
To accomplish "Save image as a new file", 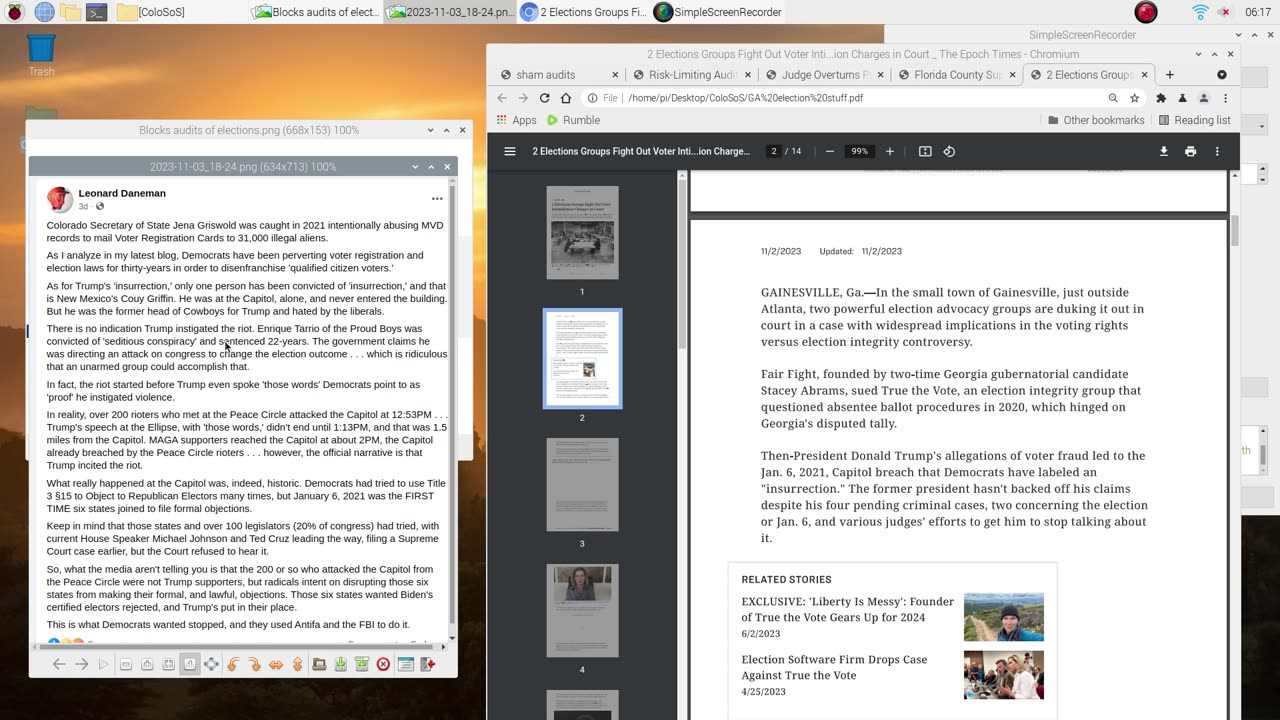I will coord(362,664).
